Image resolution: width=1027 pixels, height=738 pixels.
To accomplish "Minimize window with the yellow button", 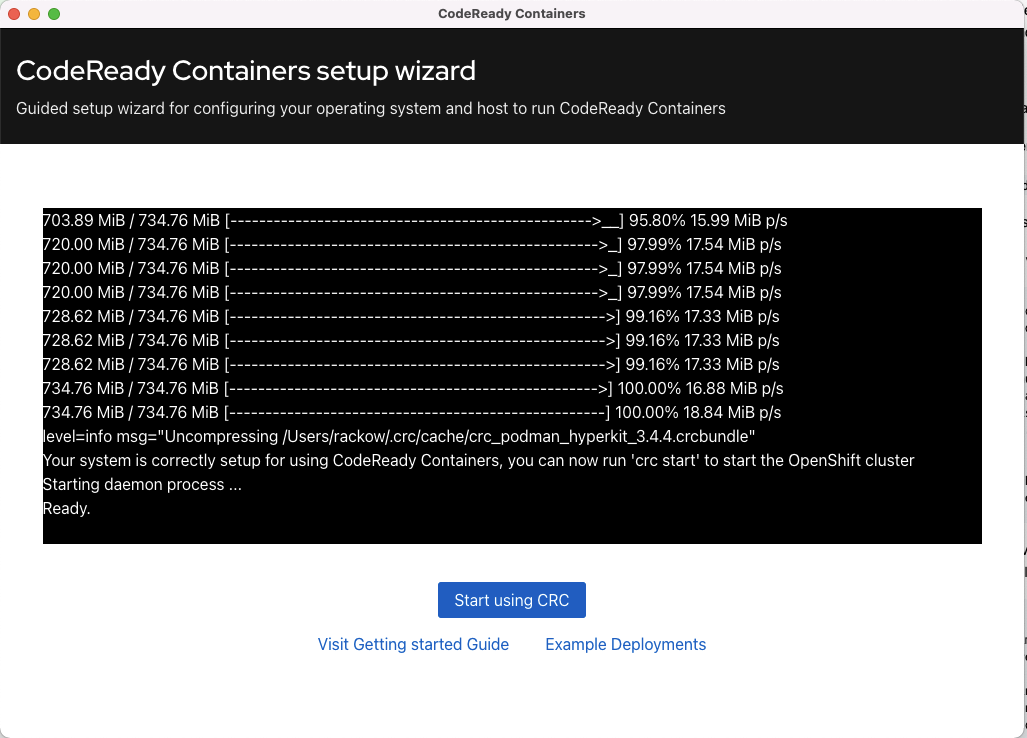I will pos(34,14).
